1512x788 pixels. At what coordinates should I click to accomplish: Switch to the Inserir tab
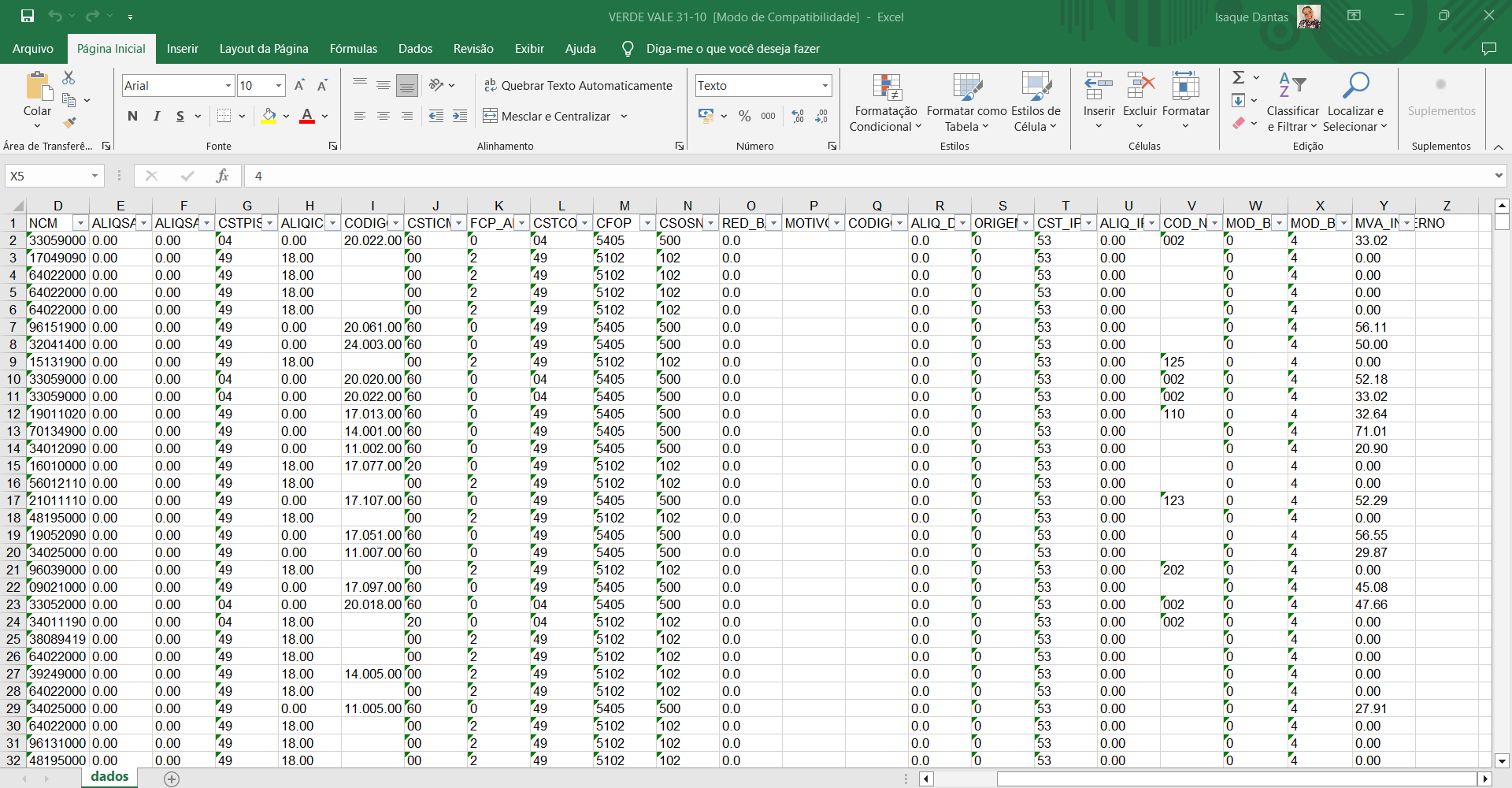point(183,49)
